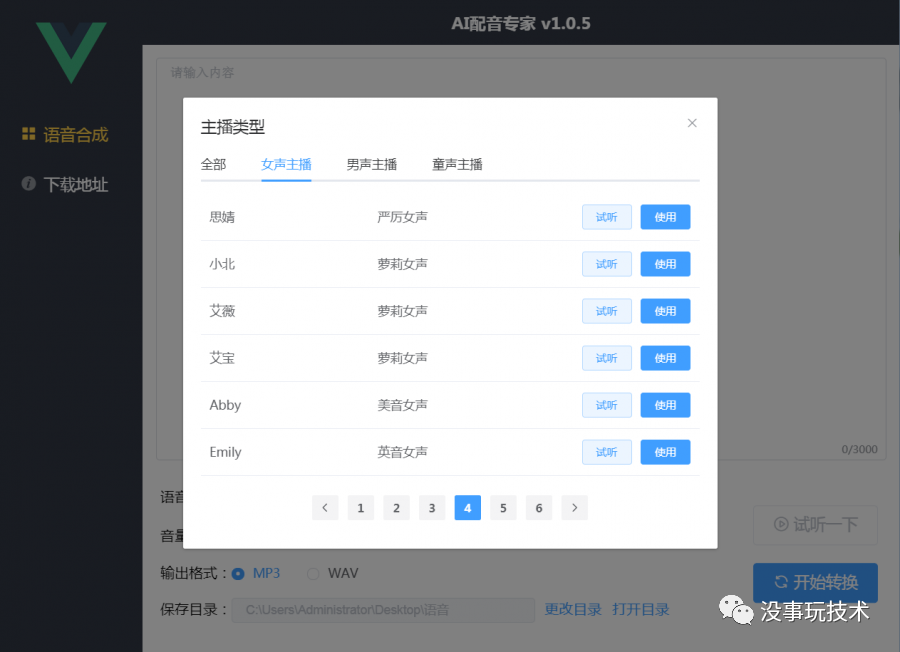
Task: Click the 美音女声 description
Action: click(402, 405)
